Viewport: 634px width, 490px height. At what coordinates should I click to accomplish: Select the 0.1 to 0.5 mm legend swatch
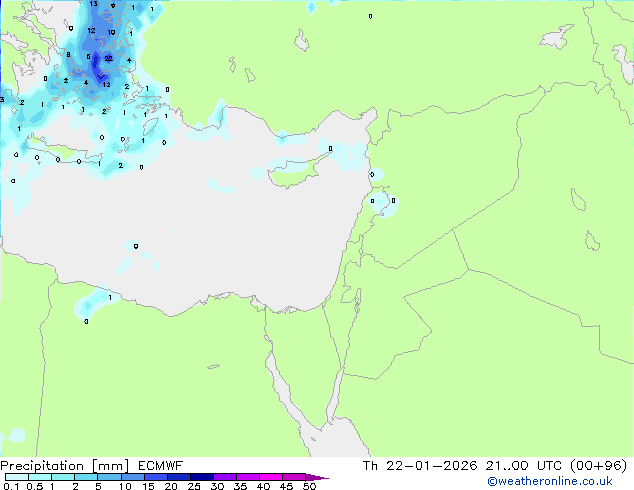tap(17, 477)
